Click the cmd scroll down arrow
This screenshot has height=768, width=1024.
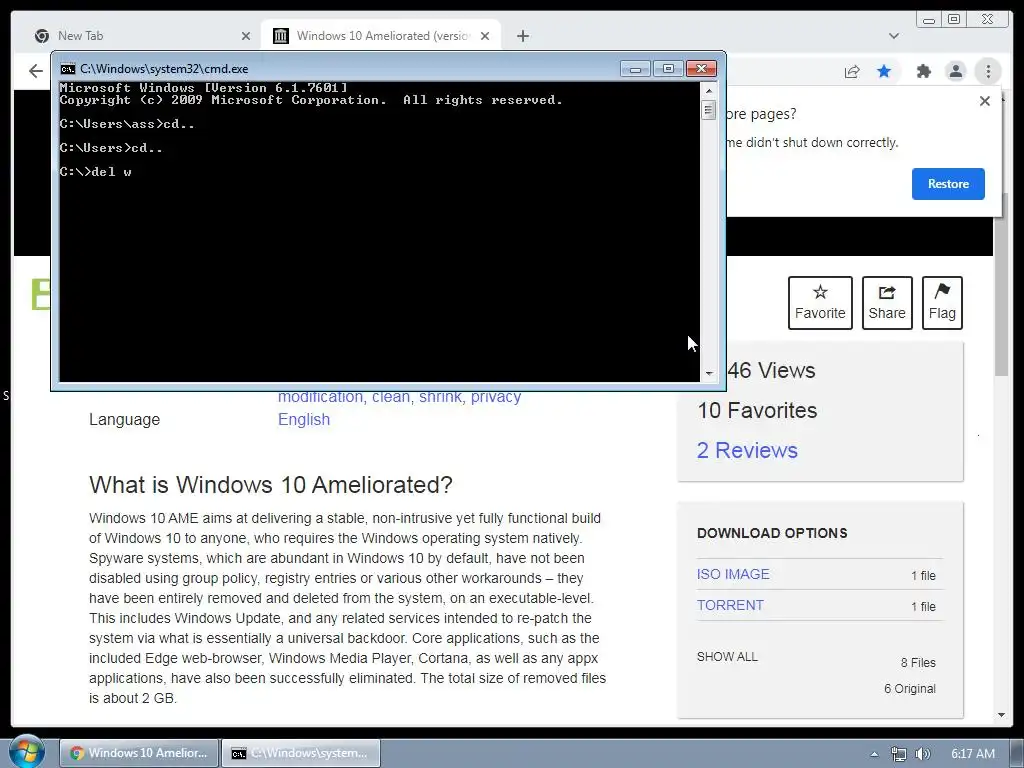pyautogui.click(x=709, y=374)
